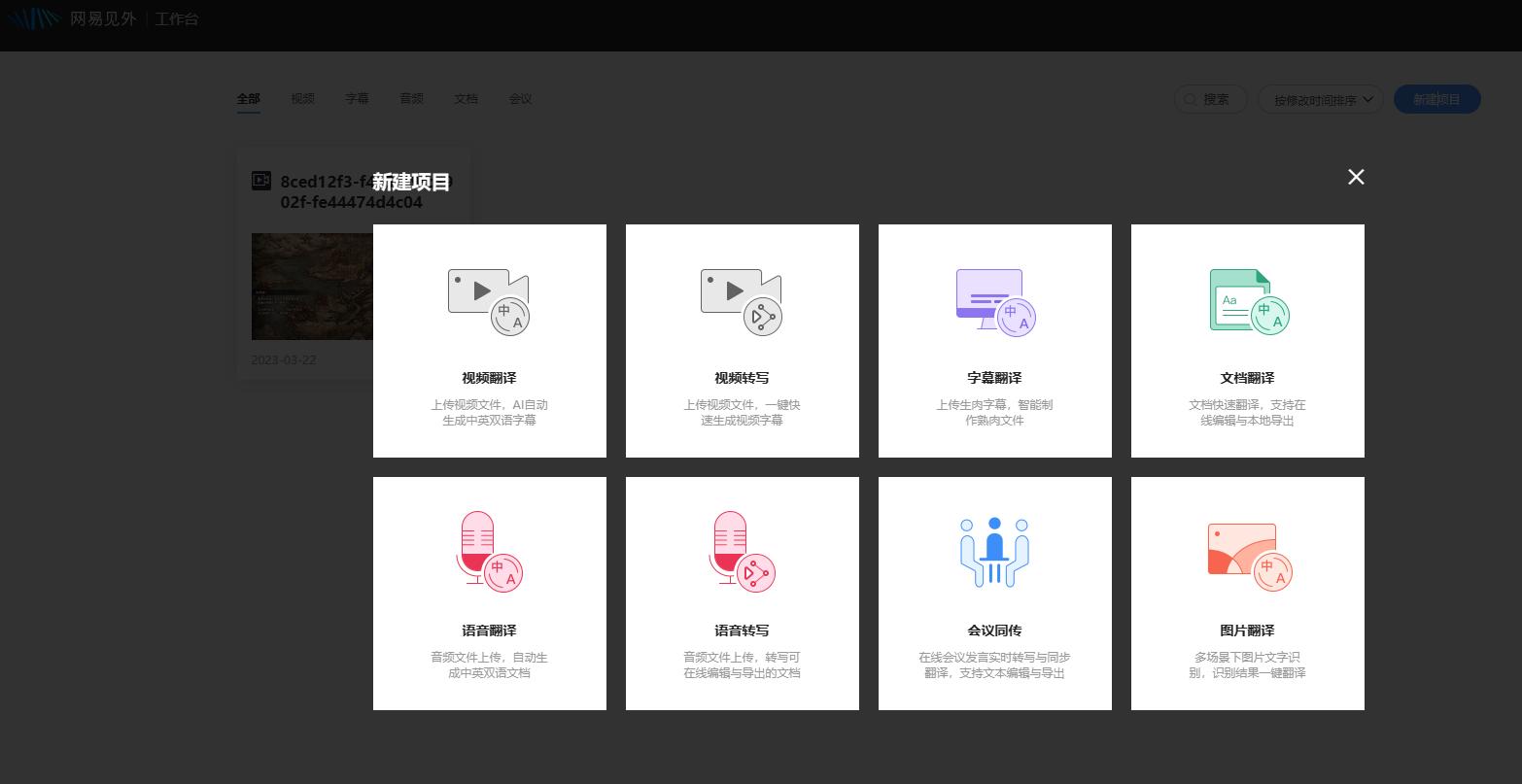The height and width of the screenshot is (784, 1522).
Task: Click the project video thumbnail
Action: (311, 287)
